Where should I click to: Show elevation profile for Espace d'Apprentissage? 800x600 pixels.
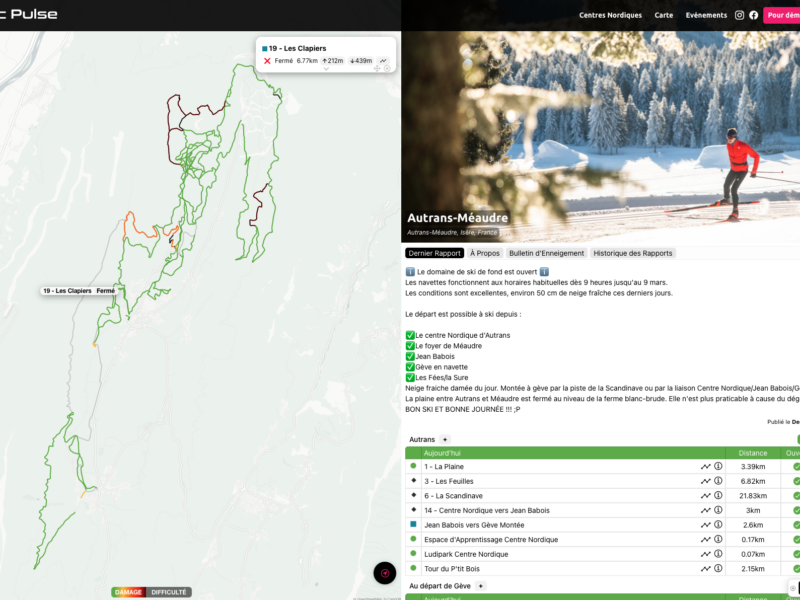click(706, 539)
